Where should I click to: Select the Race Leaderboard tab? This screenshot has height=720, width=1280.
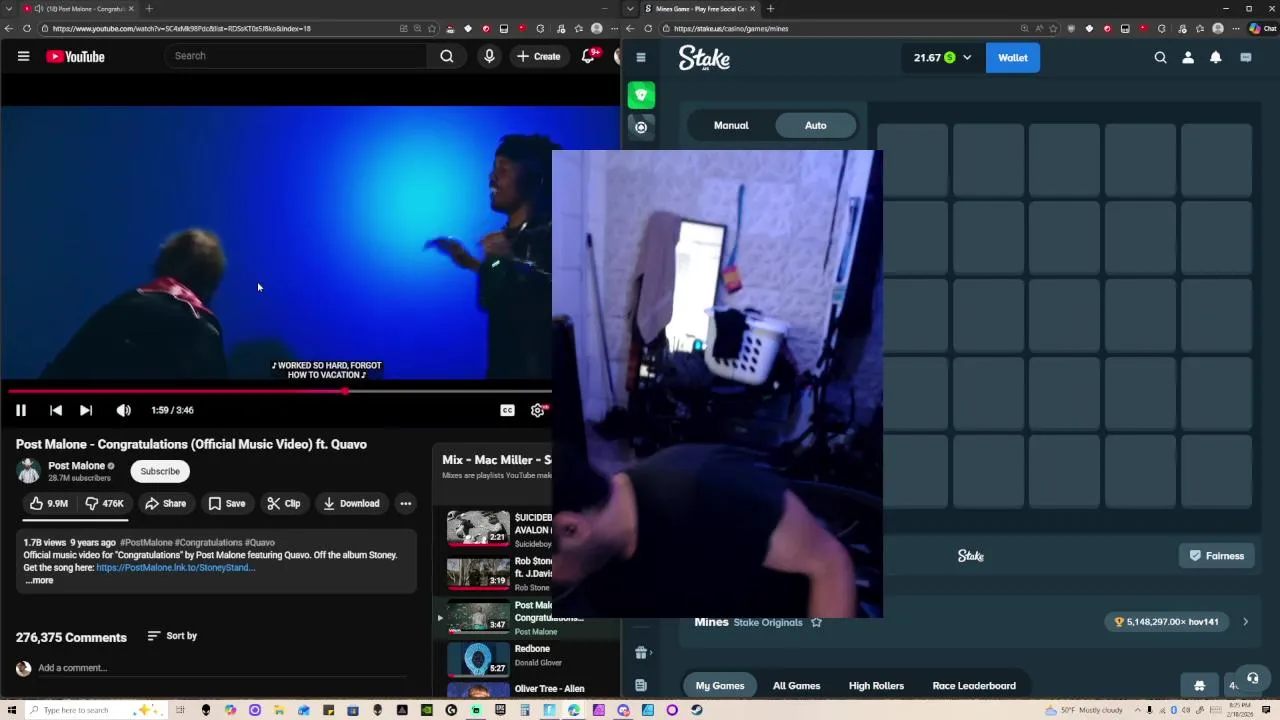[974, 686]
